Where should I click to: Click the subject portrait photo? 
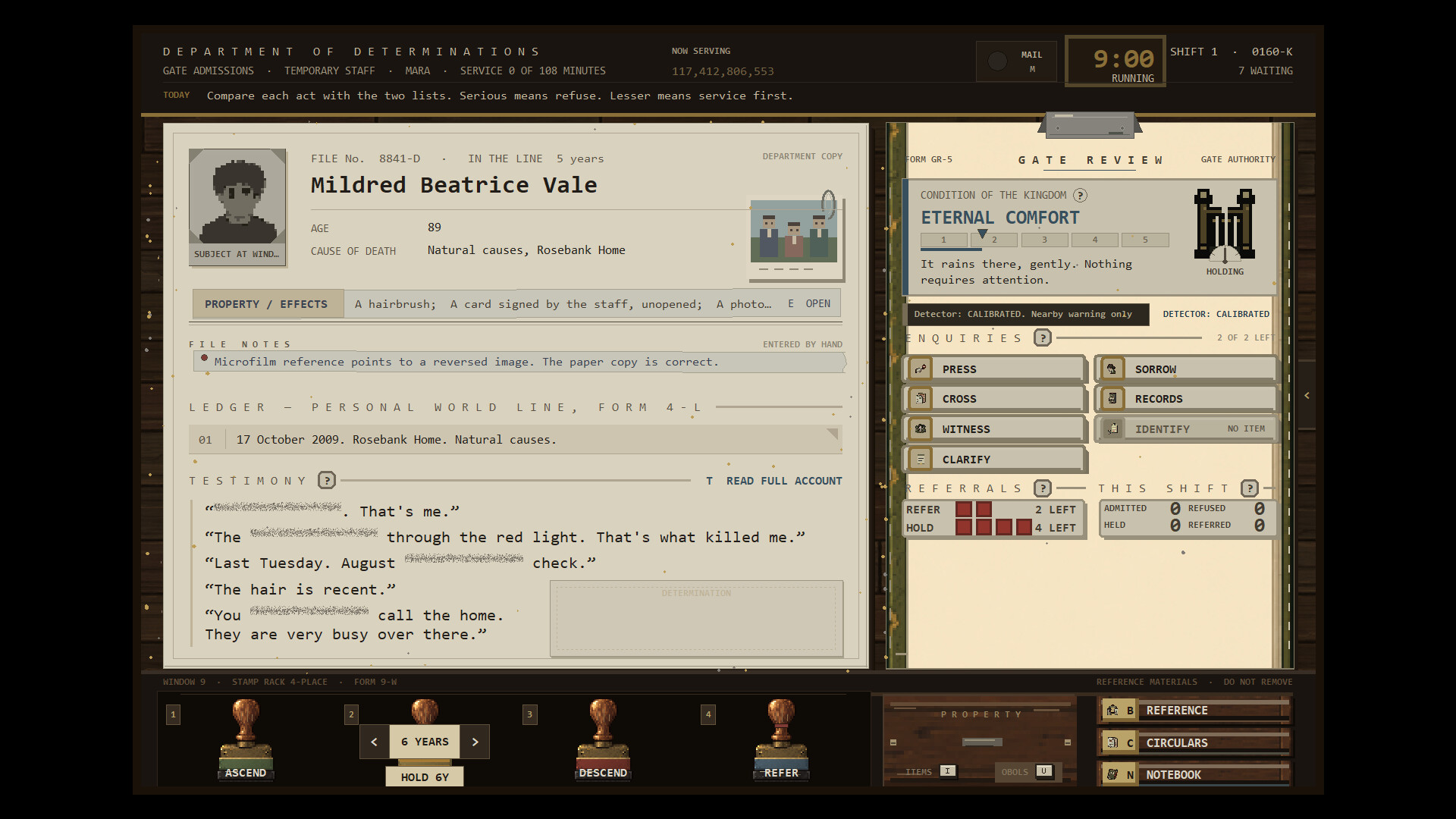(237, 196)
